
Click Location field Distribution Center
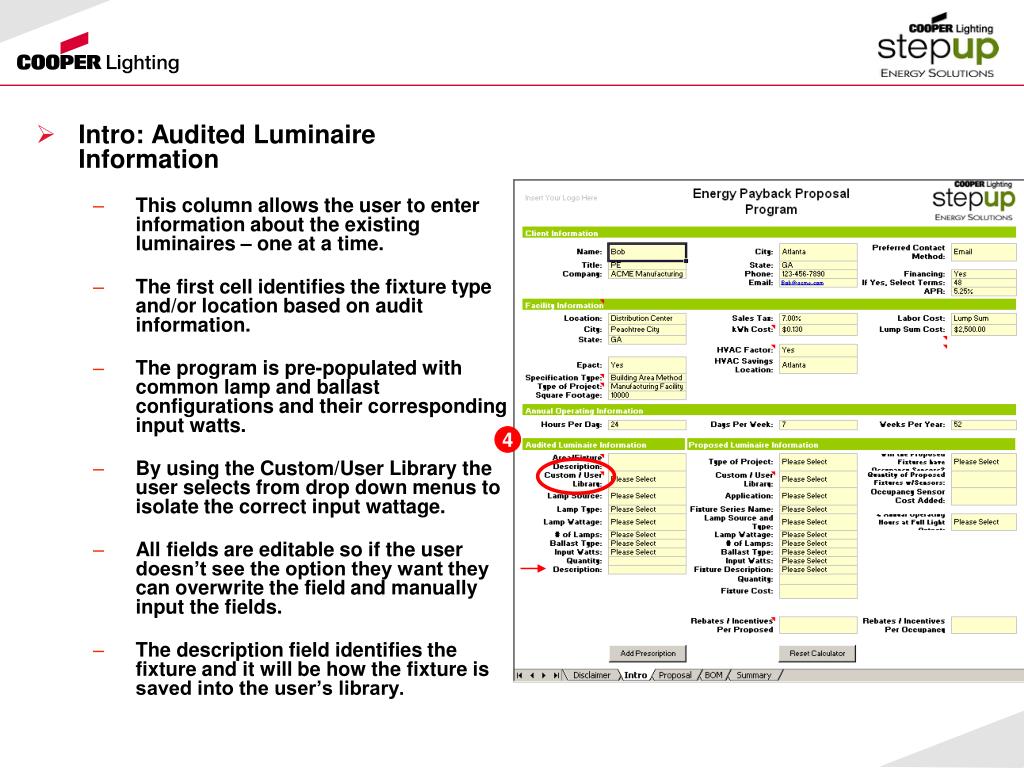tap(647, 319)
